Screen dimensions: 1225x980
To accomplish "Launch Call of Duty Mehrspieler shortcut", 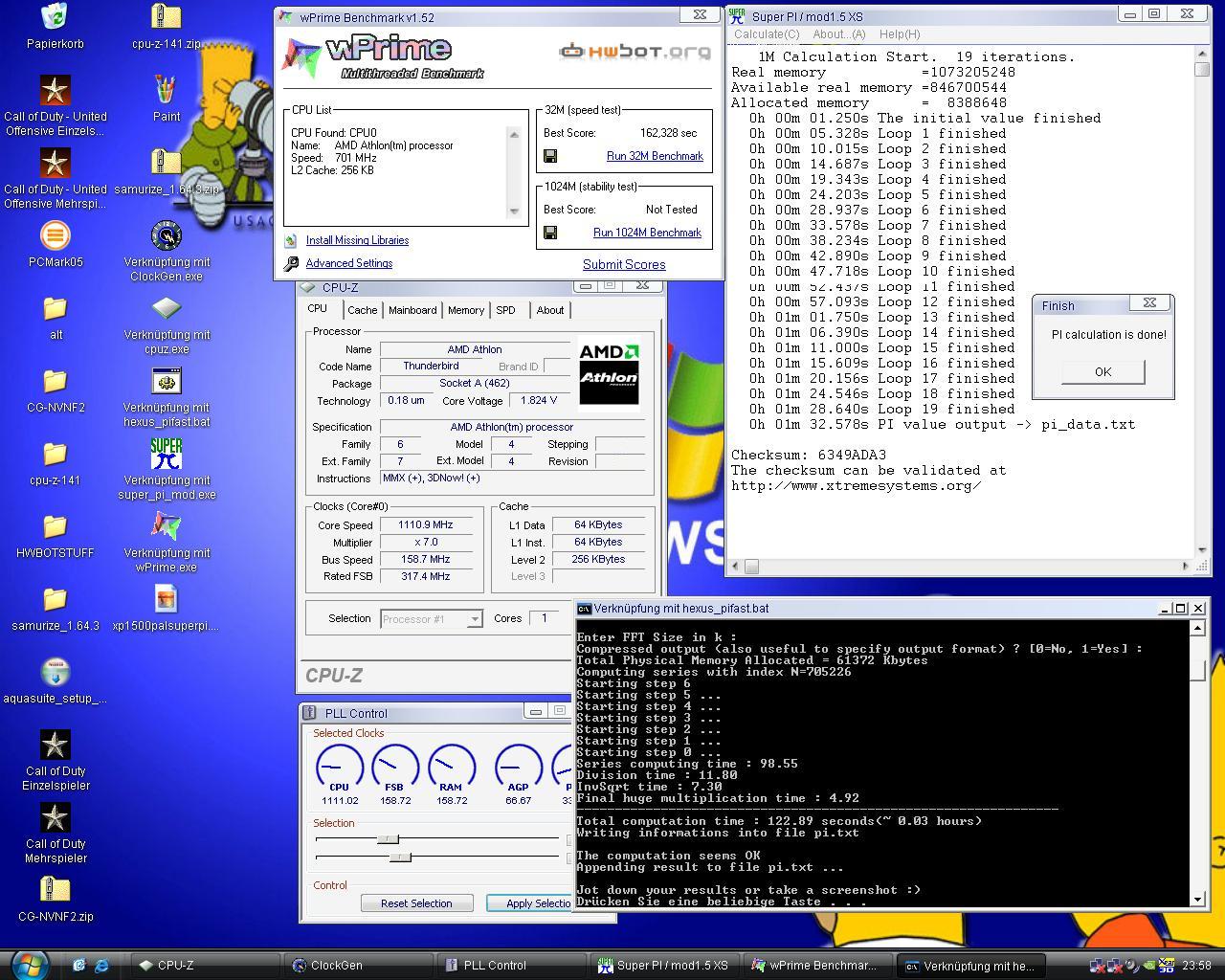I will [56, 817].
